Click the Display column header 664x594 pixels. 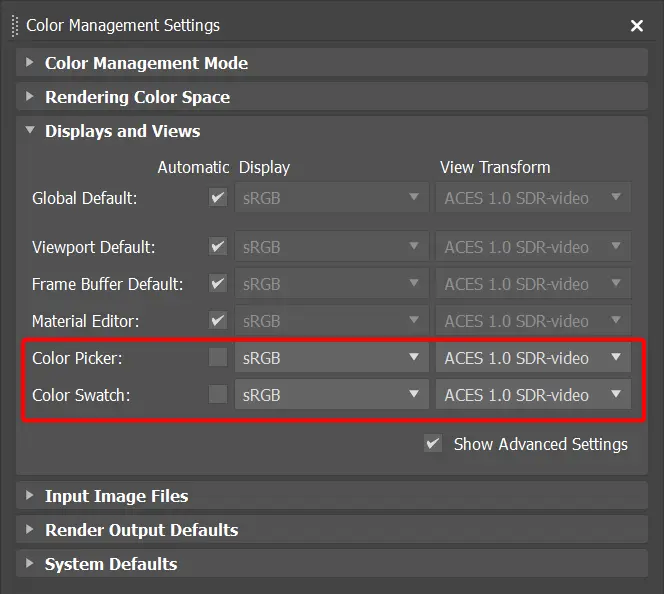(264, 168)
